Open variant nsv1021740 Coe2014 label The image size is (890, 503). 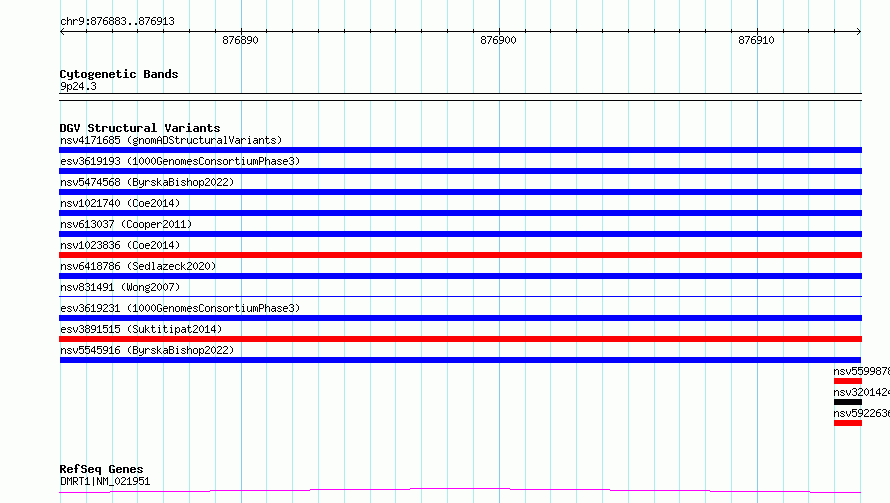click(x=120, y=203)
